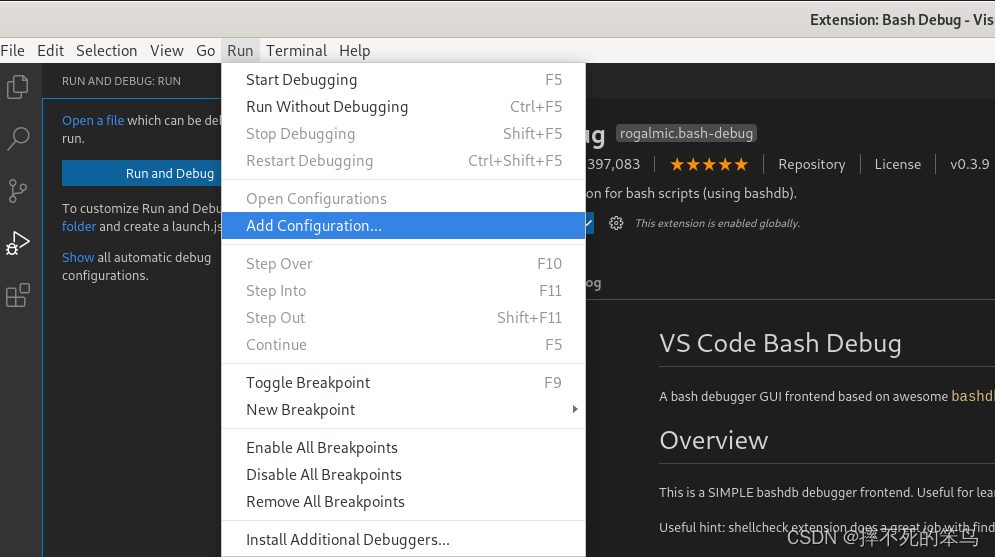This screenshot has height=557, width=995.
Task: Choose Install Additional Debuggers...
Action: [x=404, y=540]
